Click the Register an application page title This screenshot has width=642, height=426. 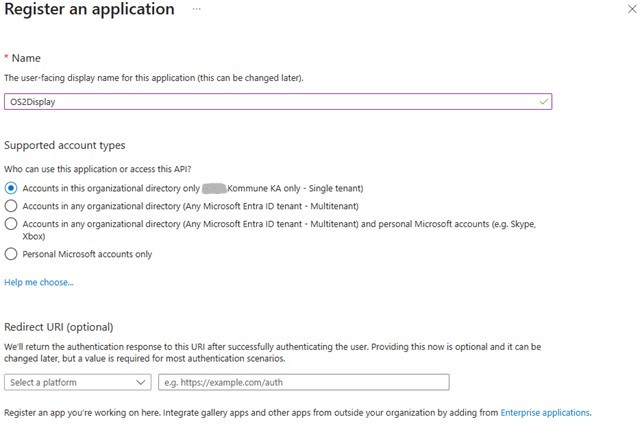pyautogui.click(x=89, y=10)
